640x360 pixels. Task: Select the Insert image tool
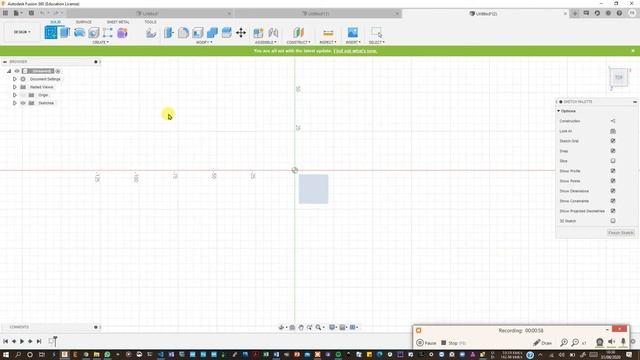[353, 32]
